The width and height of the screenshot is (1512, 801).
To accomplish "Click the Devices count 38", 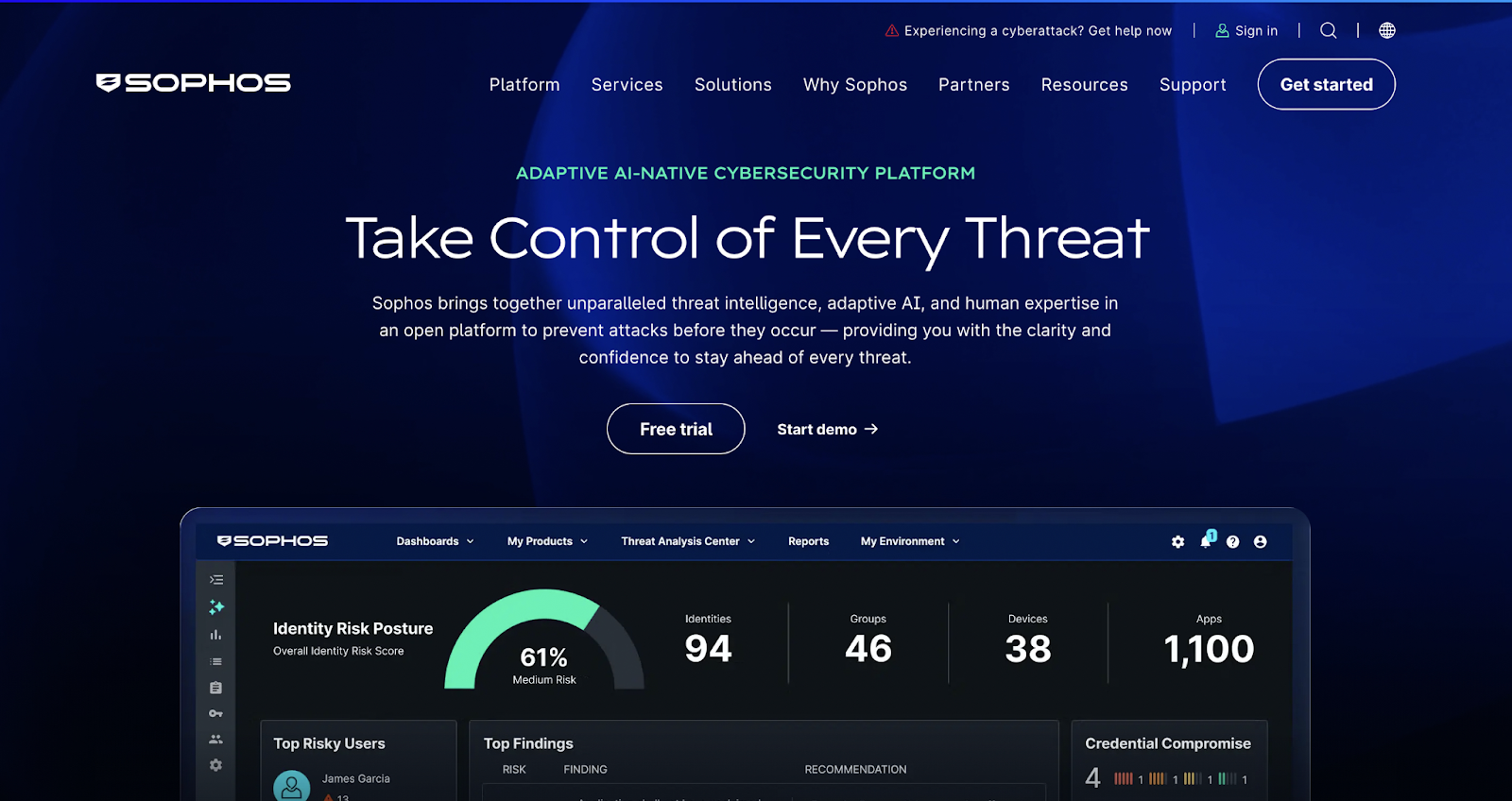I will coord(1027,649).
